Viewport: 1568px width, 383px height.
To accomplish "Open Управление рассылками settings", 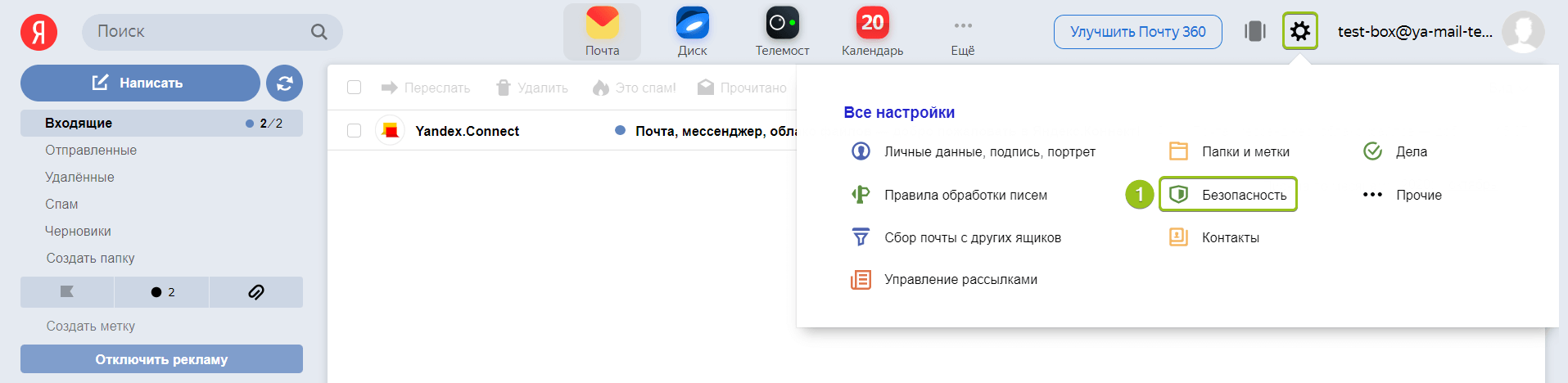I will (x=944, y=280).
